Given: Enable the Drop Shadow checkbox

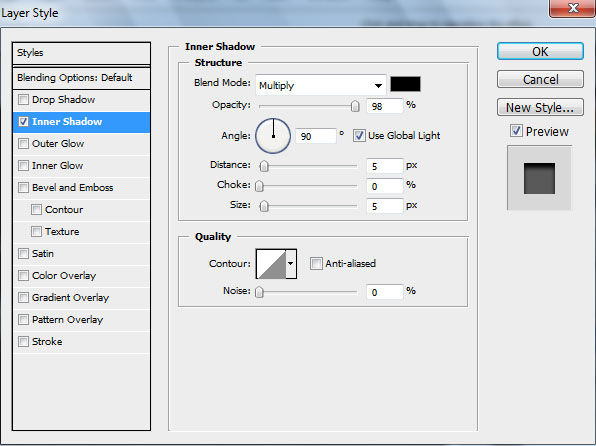Looking at the screenshot, I should (x=24, y=100).
